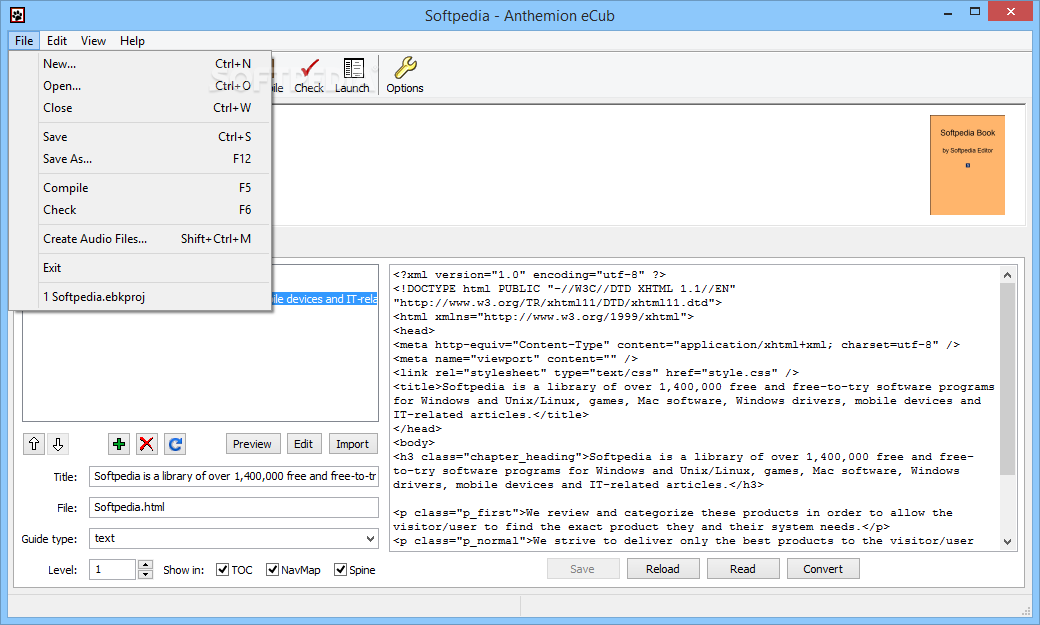This screenshot has width=1040, height=625.
Task: Decrease Level with the spinner down arrow
Action: point(145,574)
